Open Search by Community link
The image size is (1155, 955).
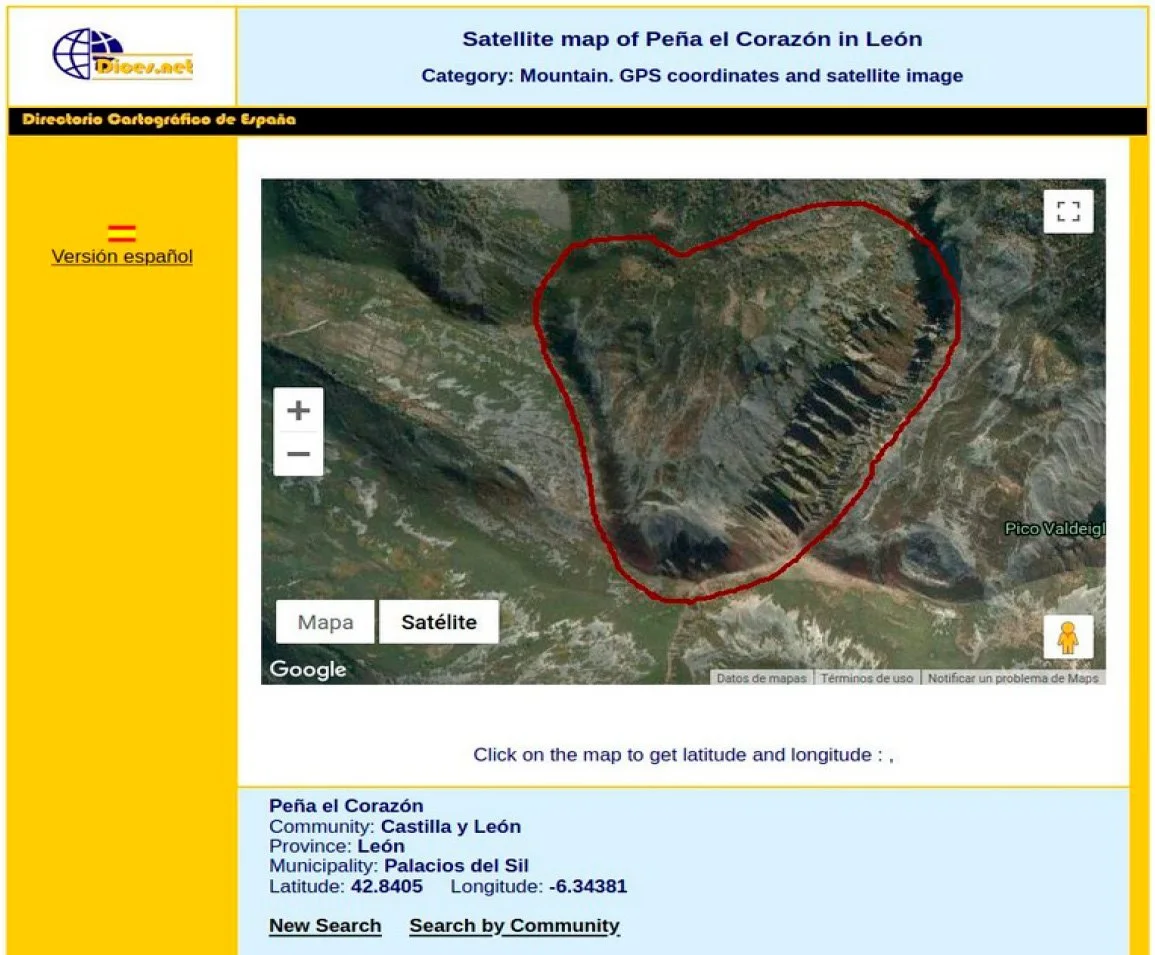tap(514, 926)
